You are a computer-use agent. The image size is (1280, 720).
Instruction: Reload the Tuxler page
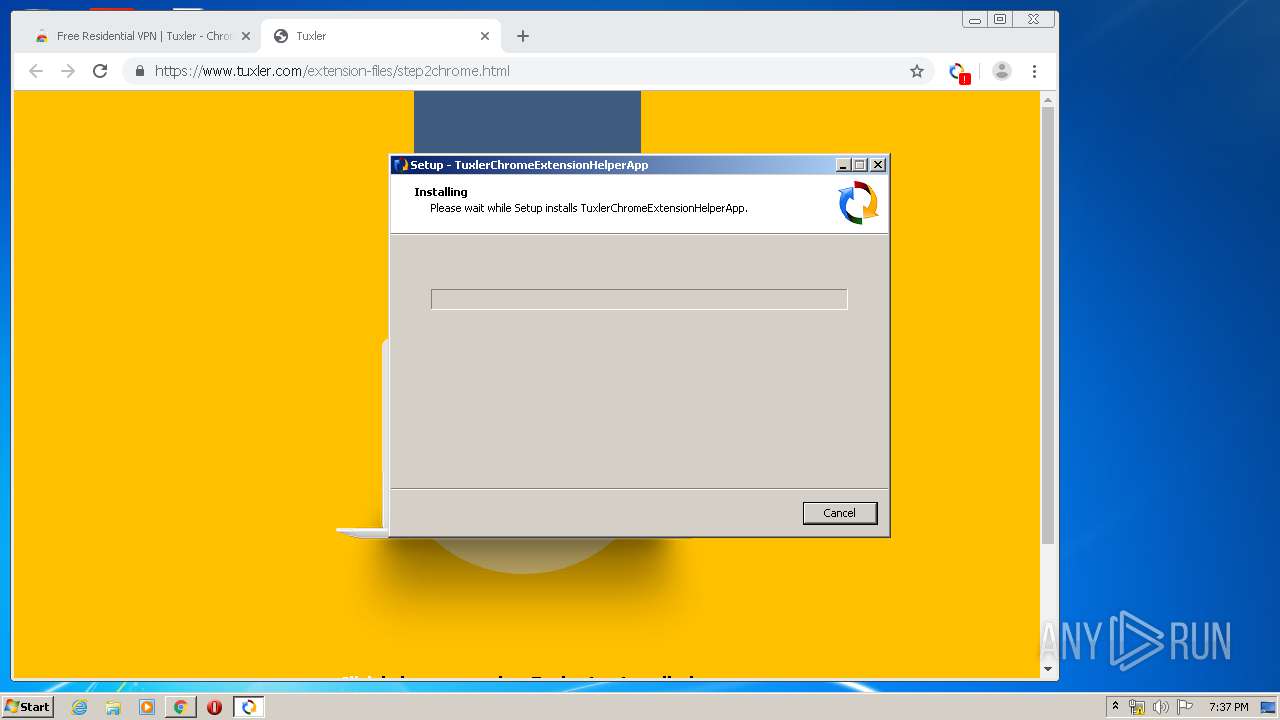point(100,71)
